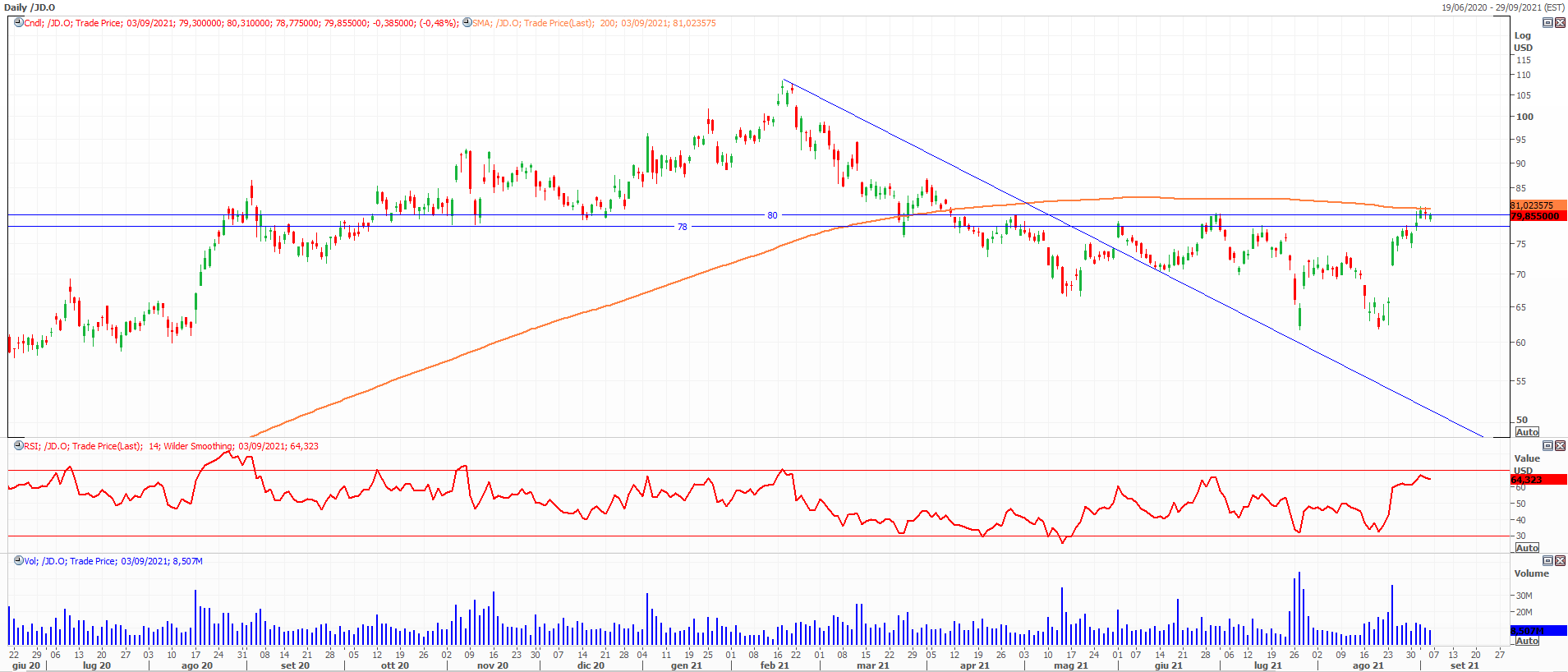Close the Volume pane
1568x672 pixels.
[x=1560, y=561]
